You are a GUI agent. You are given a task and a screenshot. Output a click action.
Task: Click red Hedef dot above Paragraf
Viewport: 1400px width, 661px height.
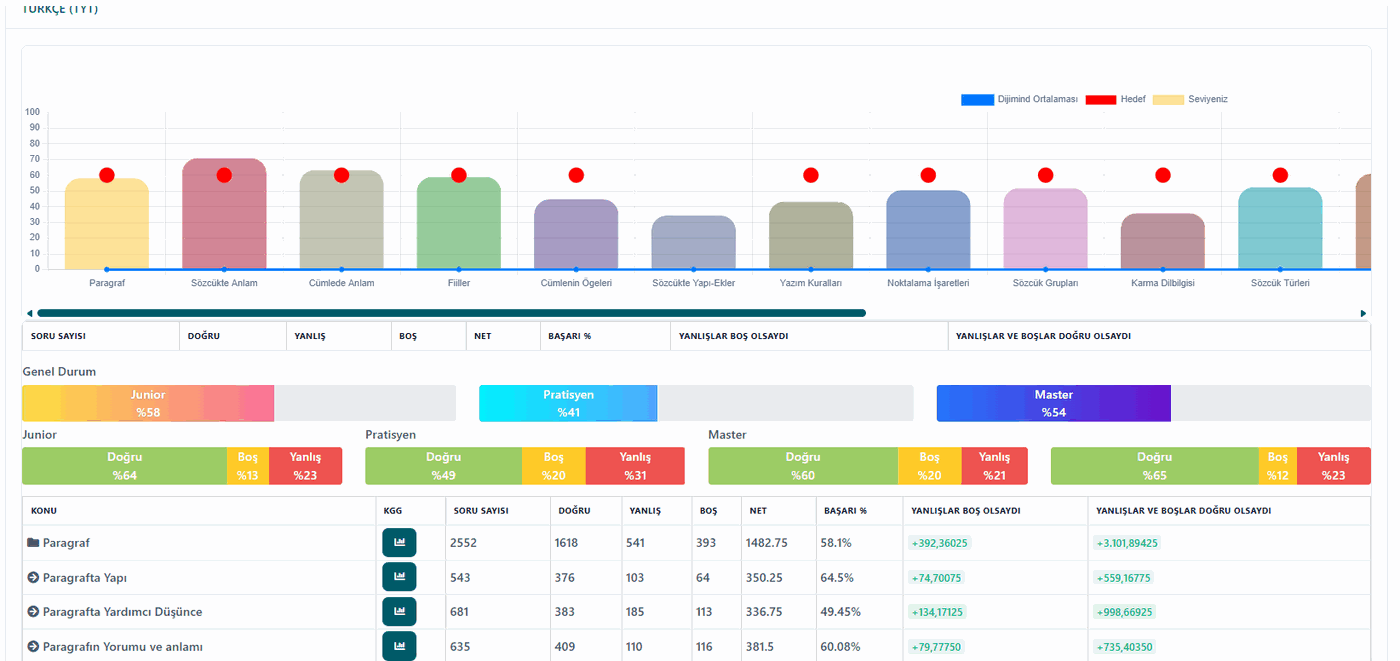tap(107, 175)
